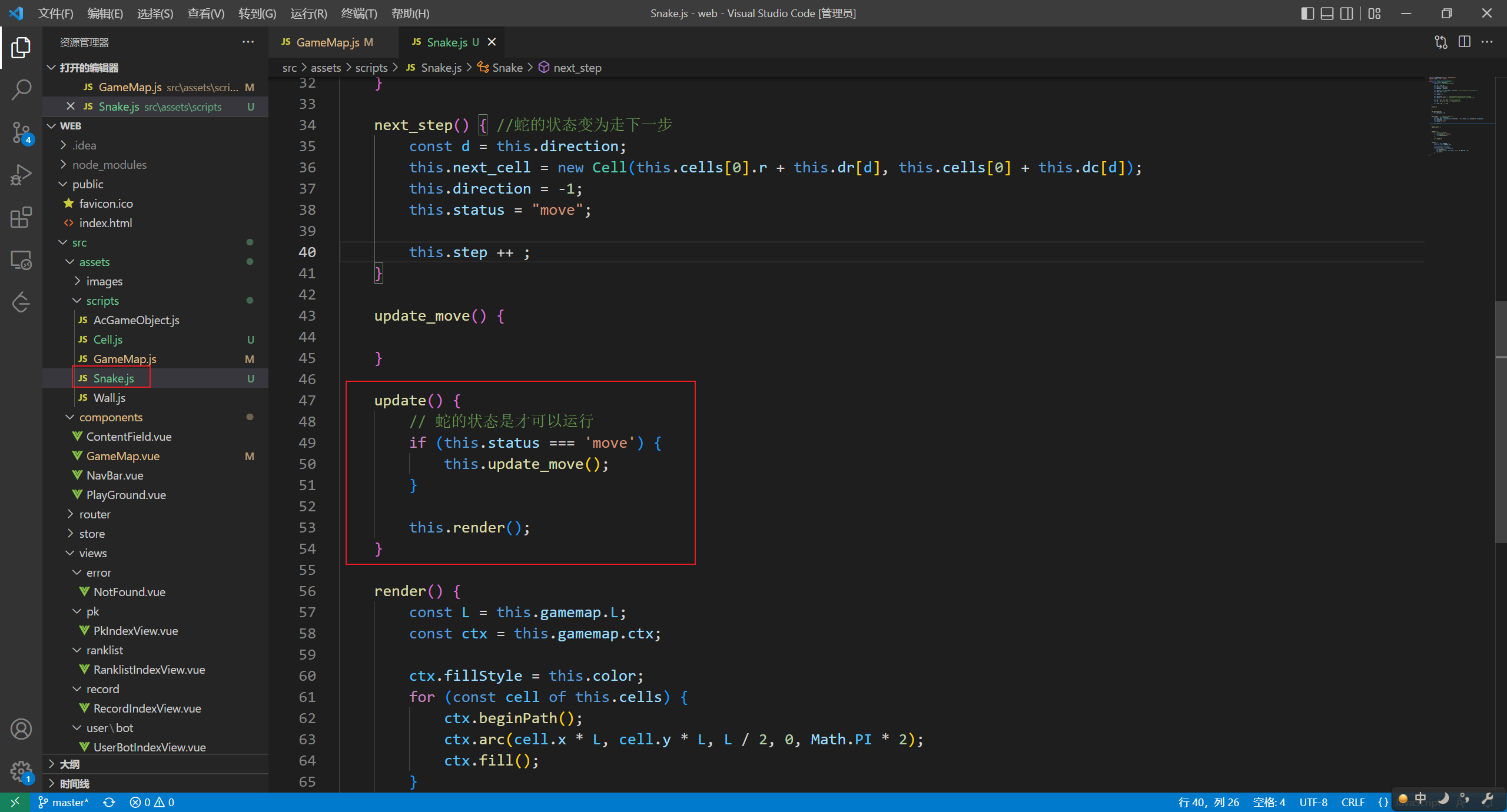The height and width of the screenshot is (812, 1507).
Task: Click the Extensions icon in activity bar
Action: [22, 217]
